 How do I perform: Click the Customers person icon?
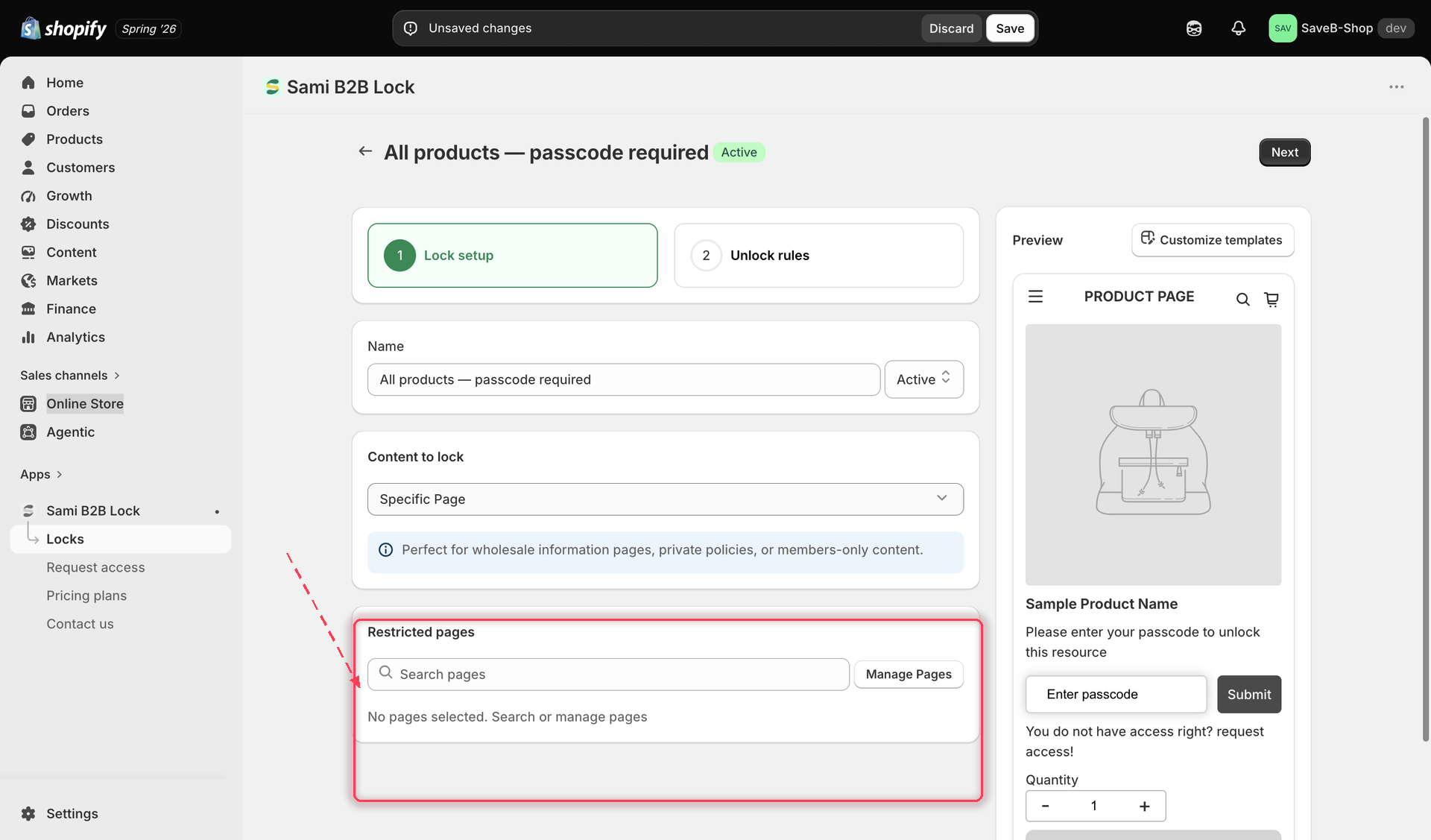[x=28, y=168]
